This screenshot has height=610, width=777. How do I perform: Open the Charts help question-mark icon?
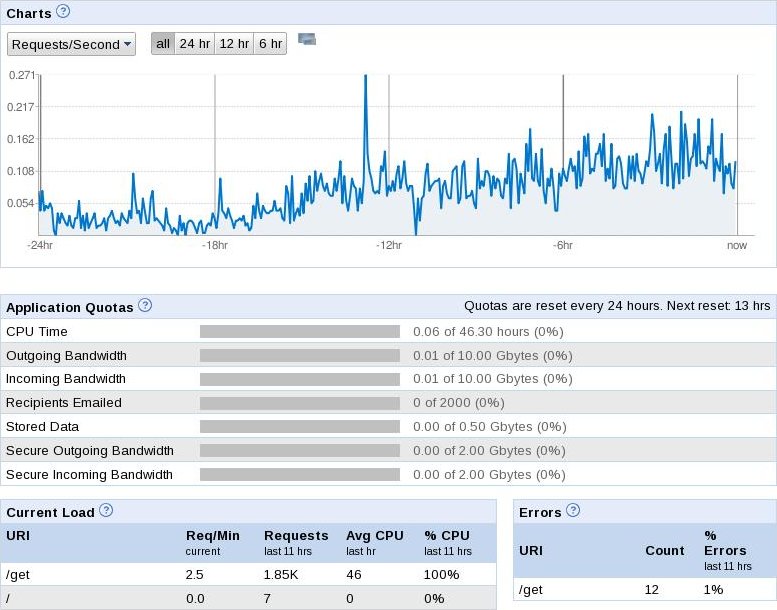tap(63, 11)
